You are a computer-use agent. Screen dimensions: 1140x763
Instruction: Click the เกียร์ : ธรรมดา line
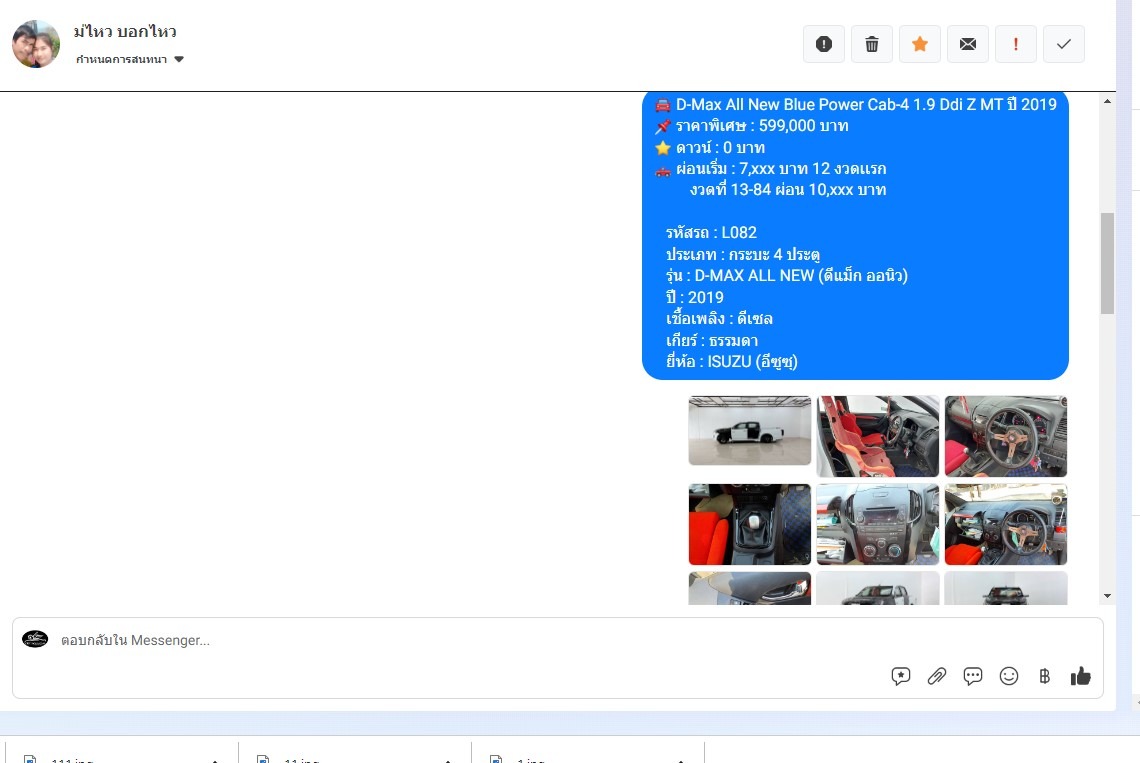[x=712, y=340]
